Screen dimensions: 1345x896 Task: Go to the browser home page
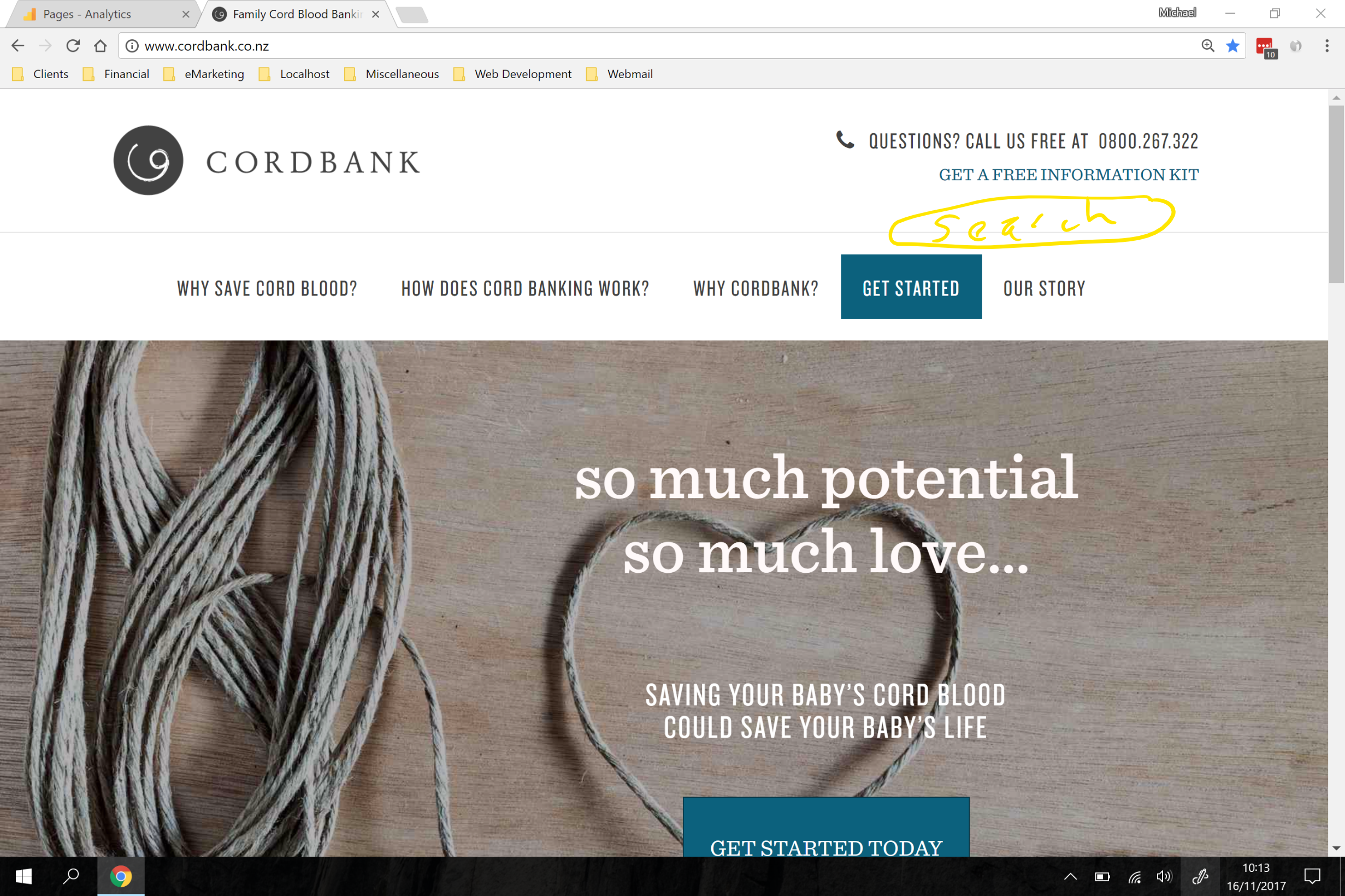[101, 46]
